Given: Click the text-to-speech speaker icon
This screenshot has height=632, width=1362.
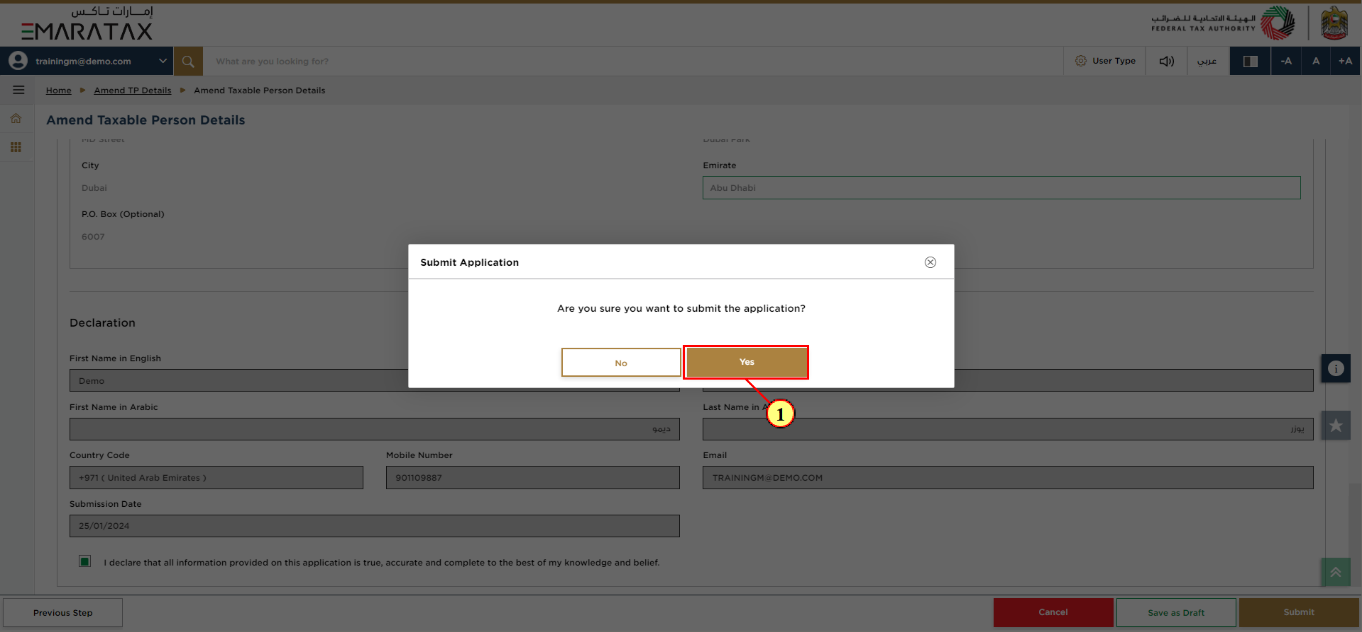Looking at the screenshot, I should click(1166, 61).
